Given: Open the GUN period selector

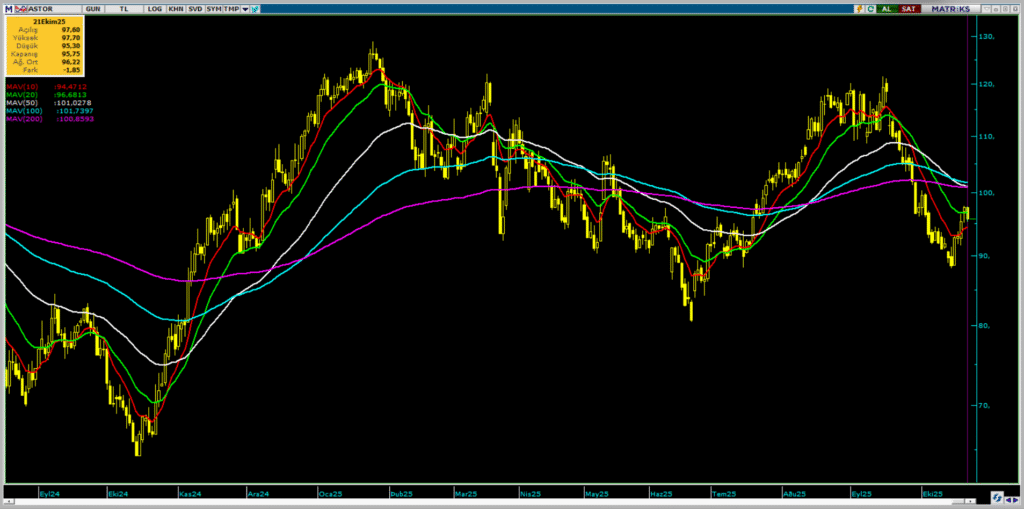Looking at the screenshot, I should pos(93,8).
